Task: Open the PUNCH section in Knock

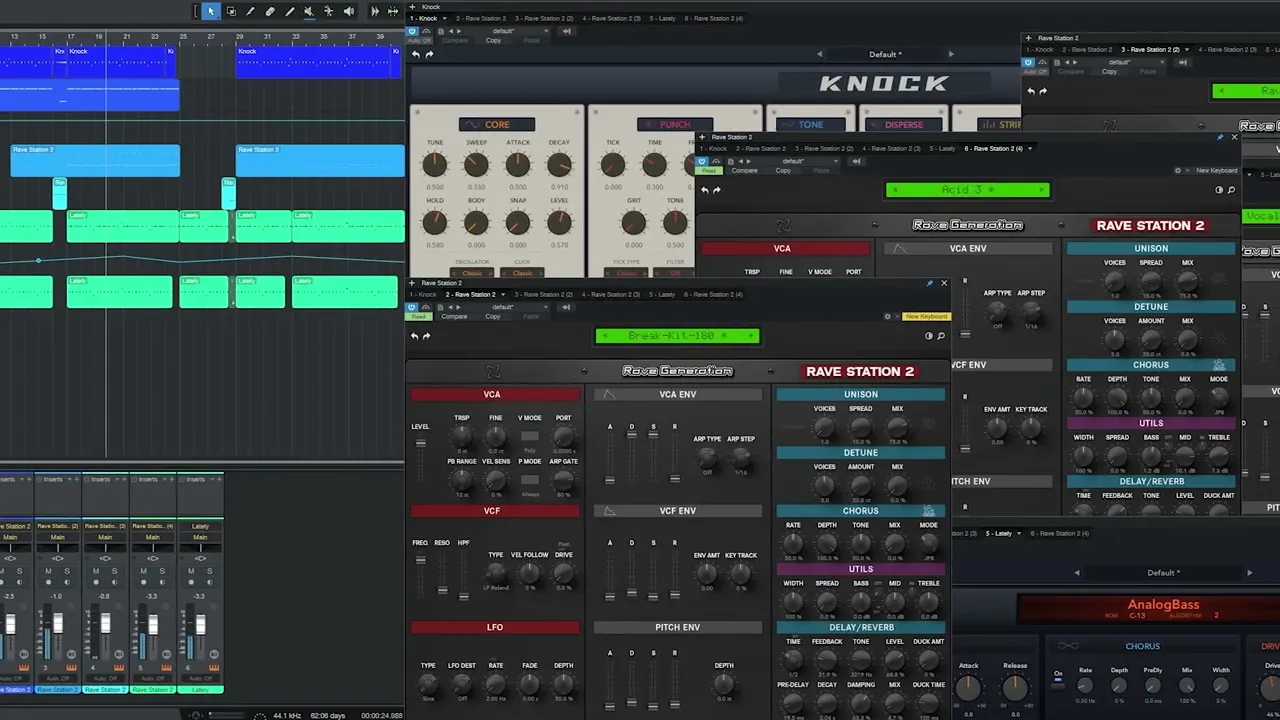Action: [x=673, y=124]
